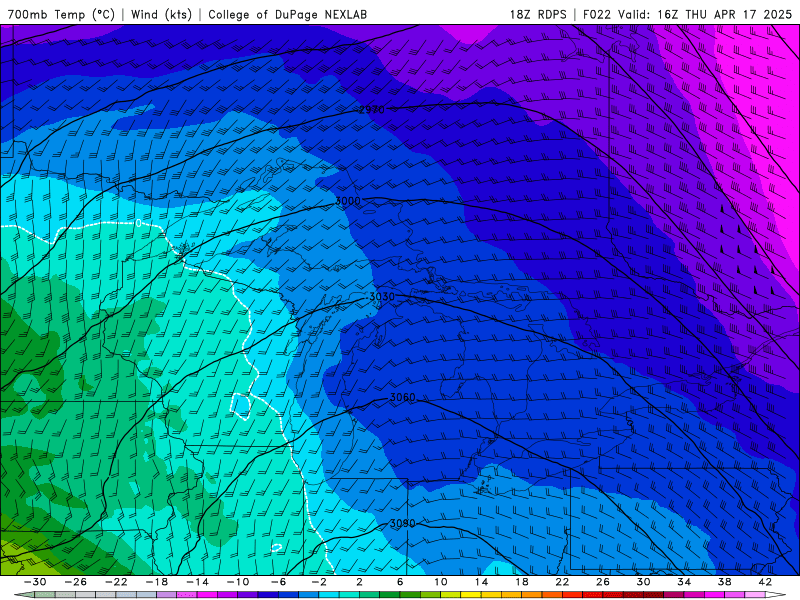Select the positive 14 color scale label
800x600 pixels.
tap(481, 582)
